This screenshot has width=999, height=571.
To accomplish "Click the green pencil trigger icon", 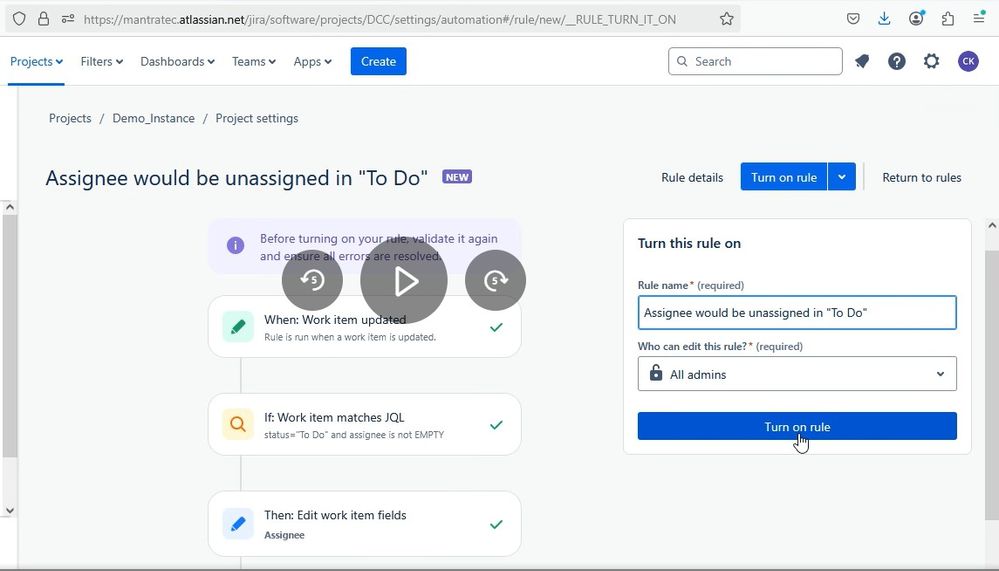I will [238, 327].
